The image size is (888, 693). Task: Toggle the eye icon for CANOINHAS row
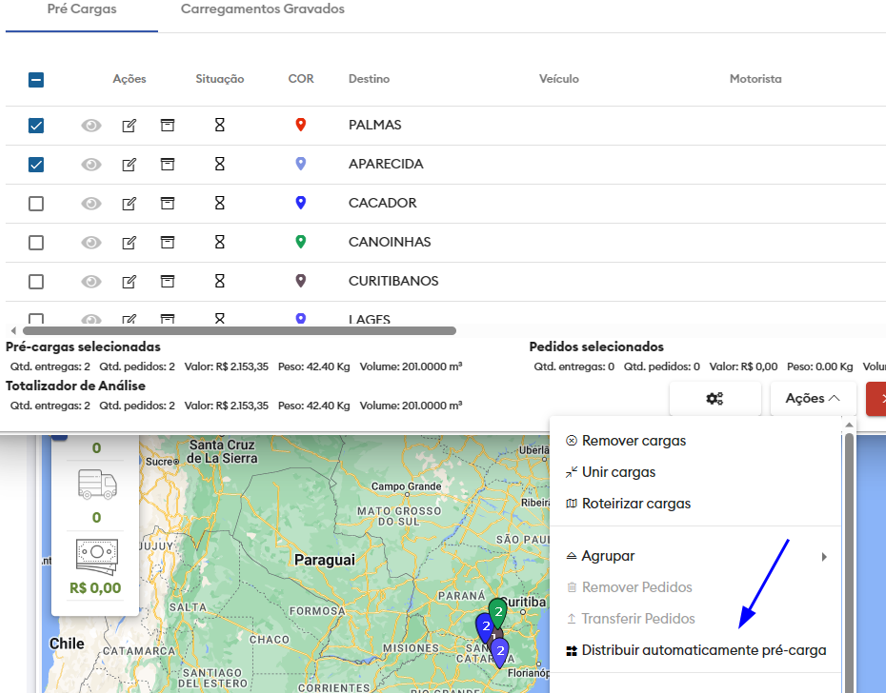click(91, 242)
